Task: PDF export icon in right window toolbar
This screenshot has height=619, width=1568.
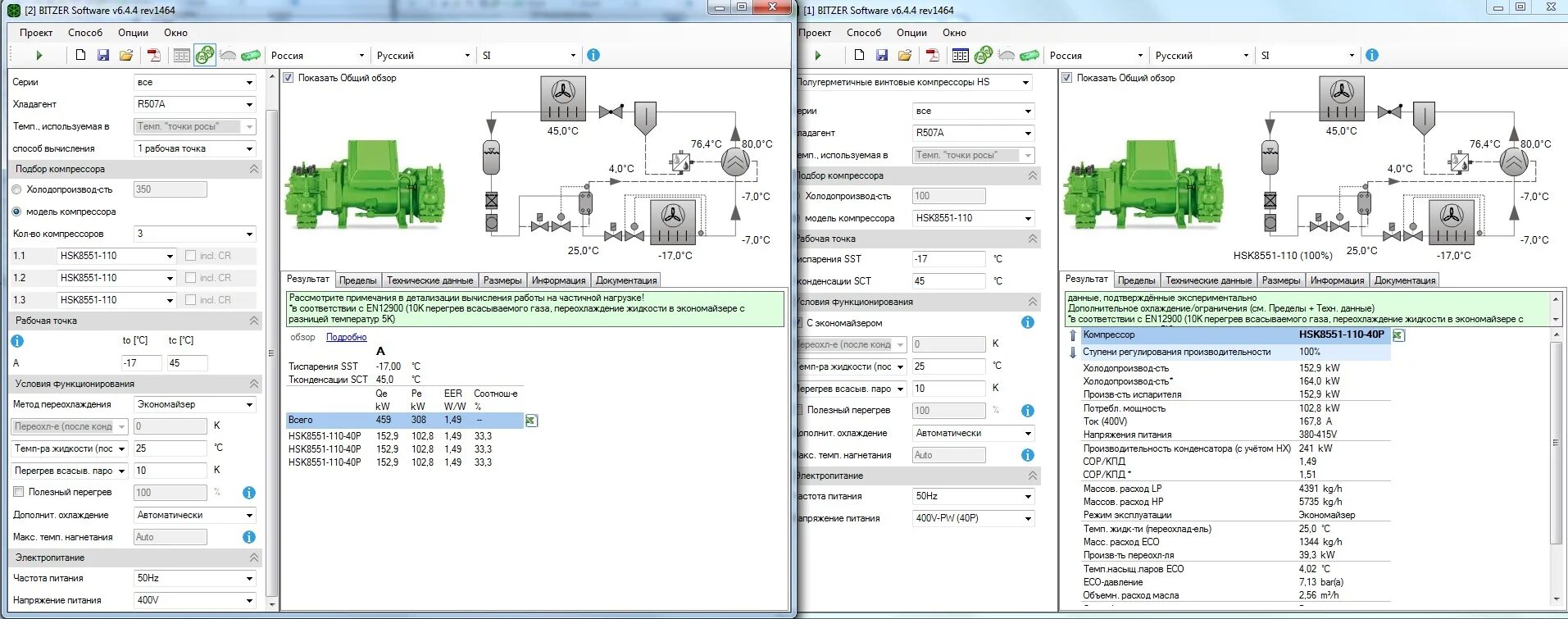Action: [x=932, y=55]
